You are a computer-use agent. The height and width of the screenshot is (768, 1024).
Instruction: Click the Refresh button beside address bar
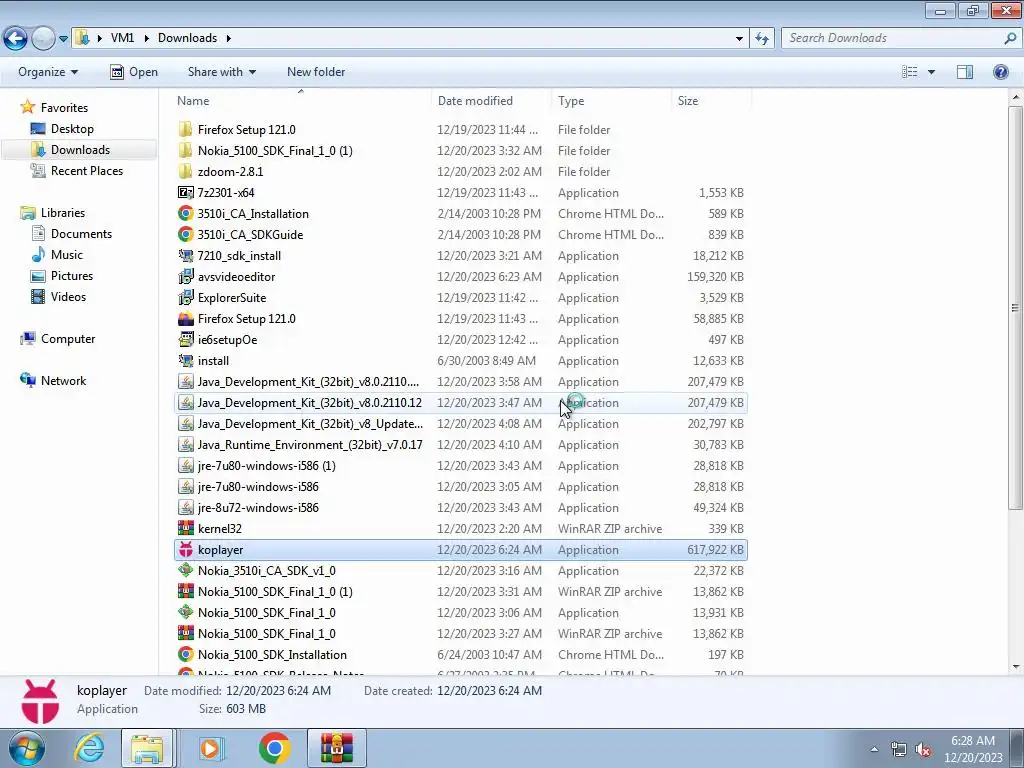(762, 39)
